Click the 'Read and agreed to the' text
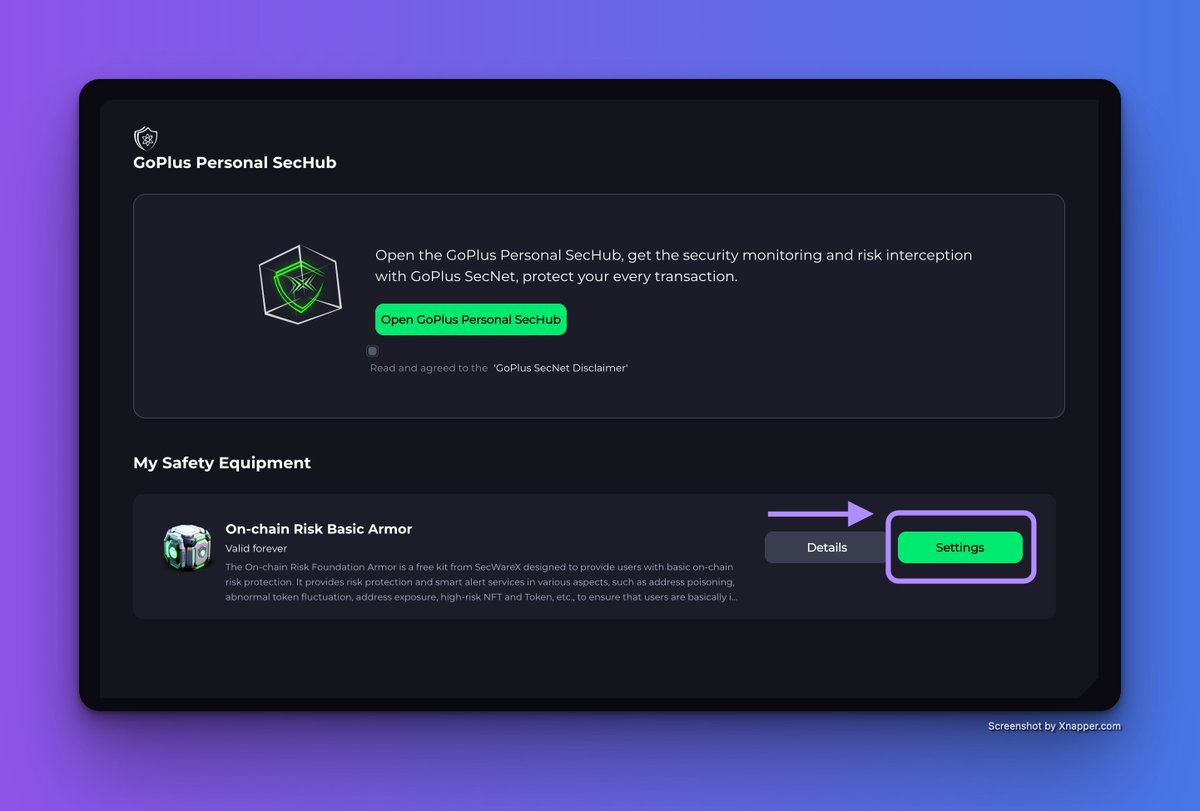Viewport: 1200px width, 811px height. tap(429, 368)
